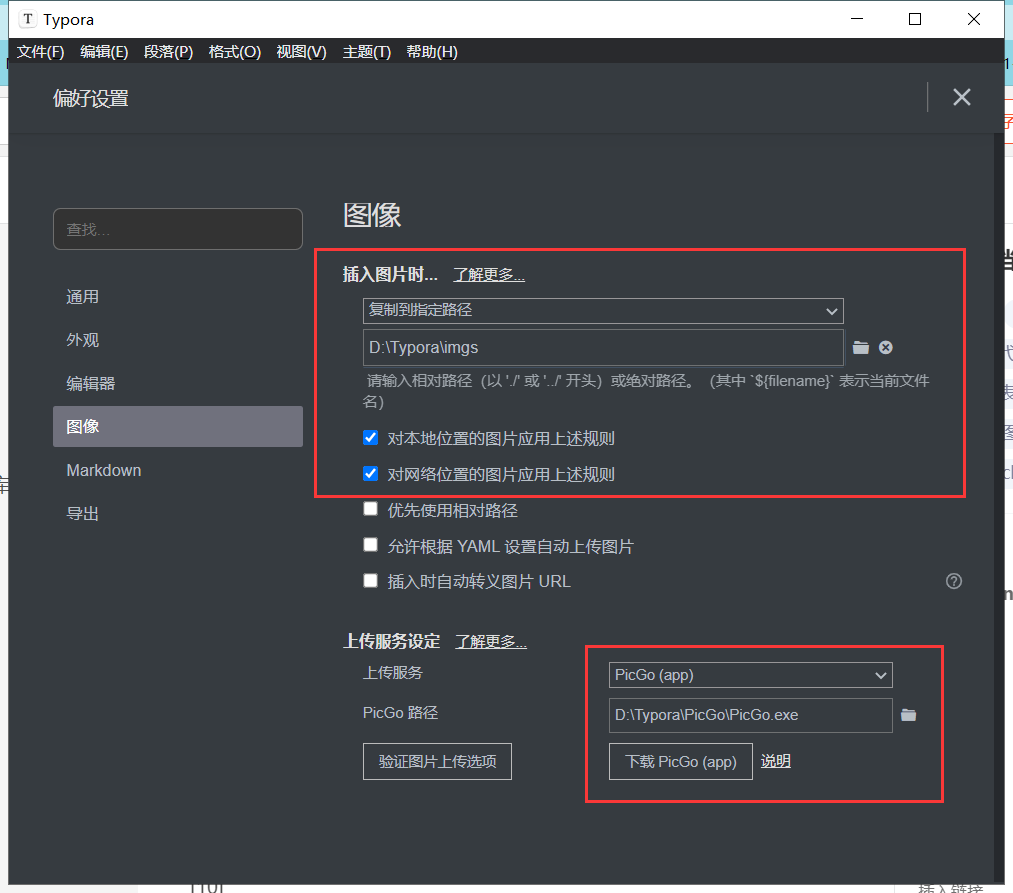Browse for PicGo.exe with the folder icon
1013x893 pixels.
[908, 715]
